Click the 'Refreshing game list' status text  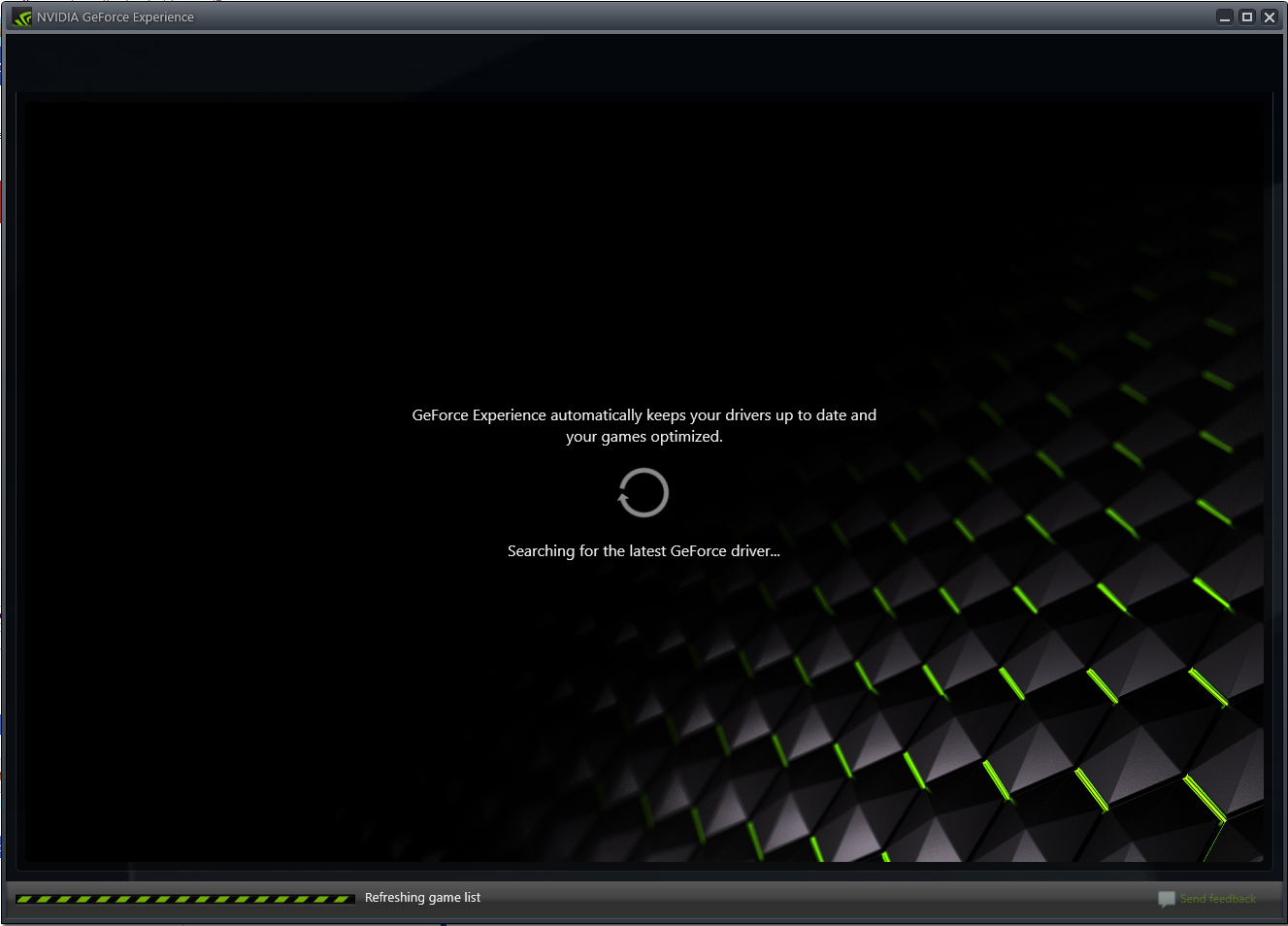pos(422,898)
